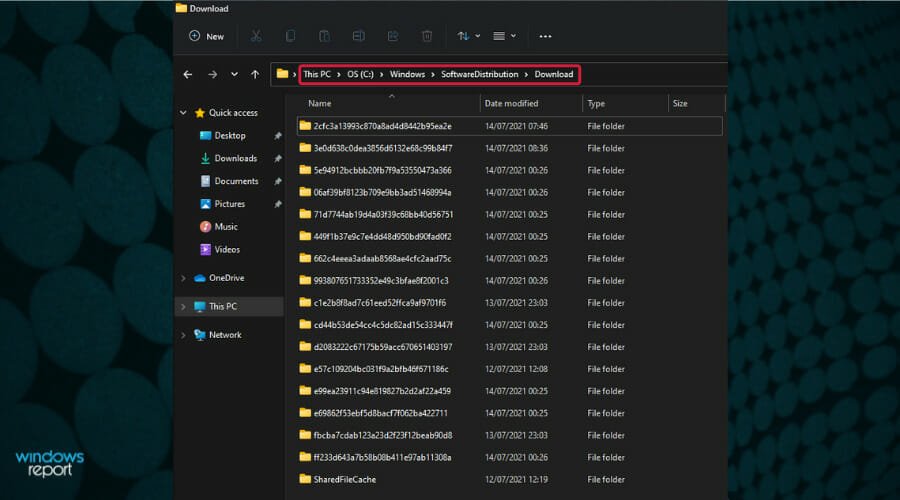The image size is (900, 500).
Task: Click folder icon of the SharedFileCache row
Action: [305, 479]
